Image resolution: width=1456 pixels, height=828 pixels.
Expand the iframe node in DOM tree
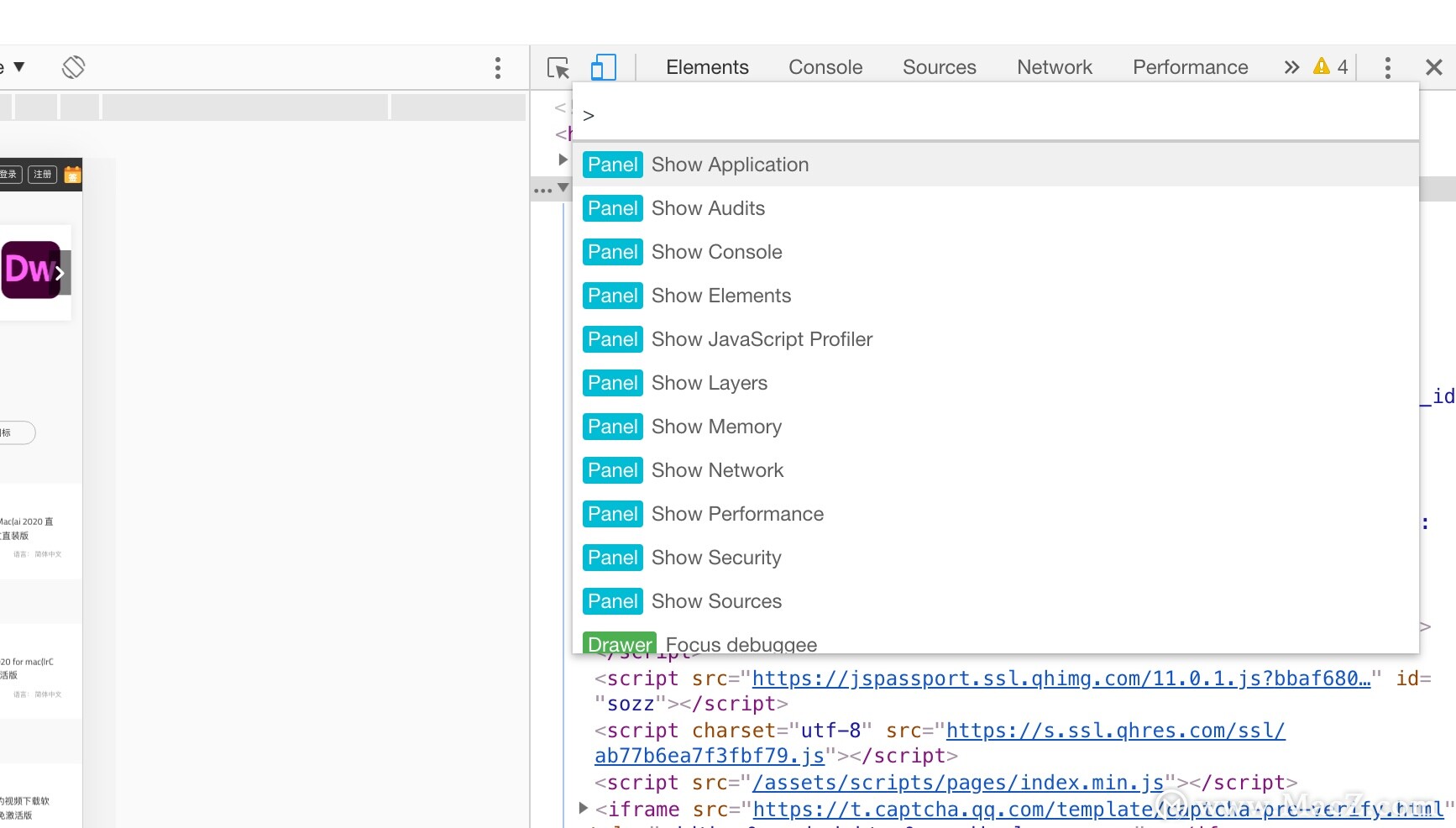(x=583, y=809)
